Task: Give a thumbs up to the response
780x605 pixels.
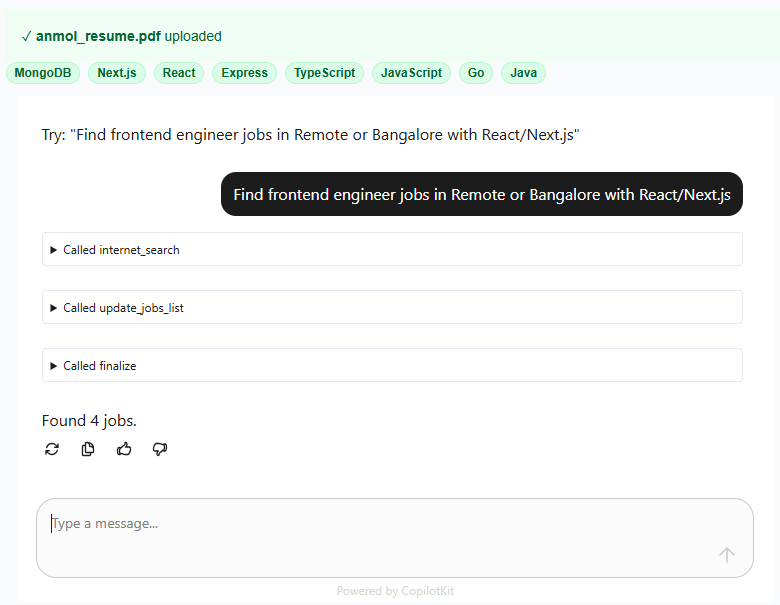Action: (124, 449)
